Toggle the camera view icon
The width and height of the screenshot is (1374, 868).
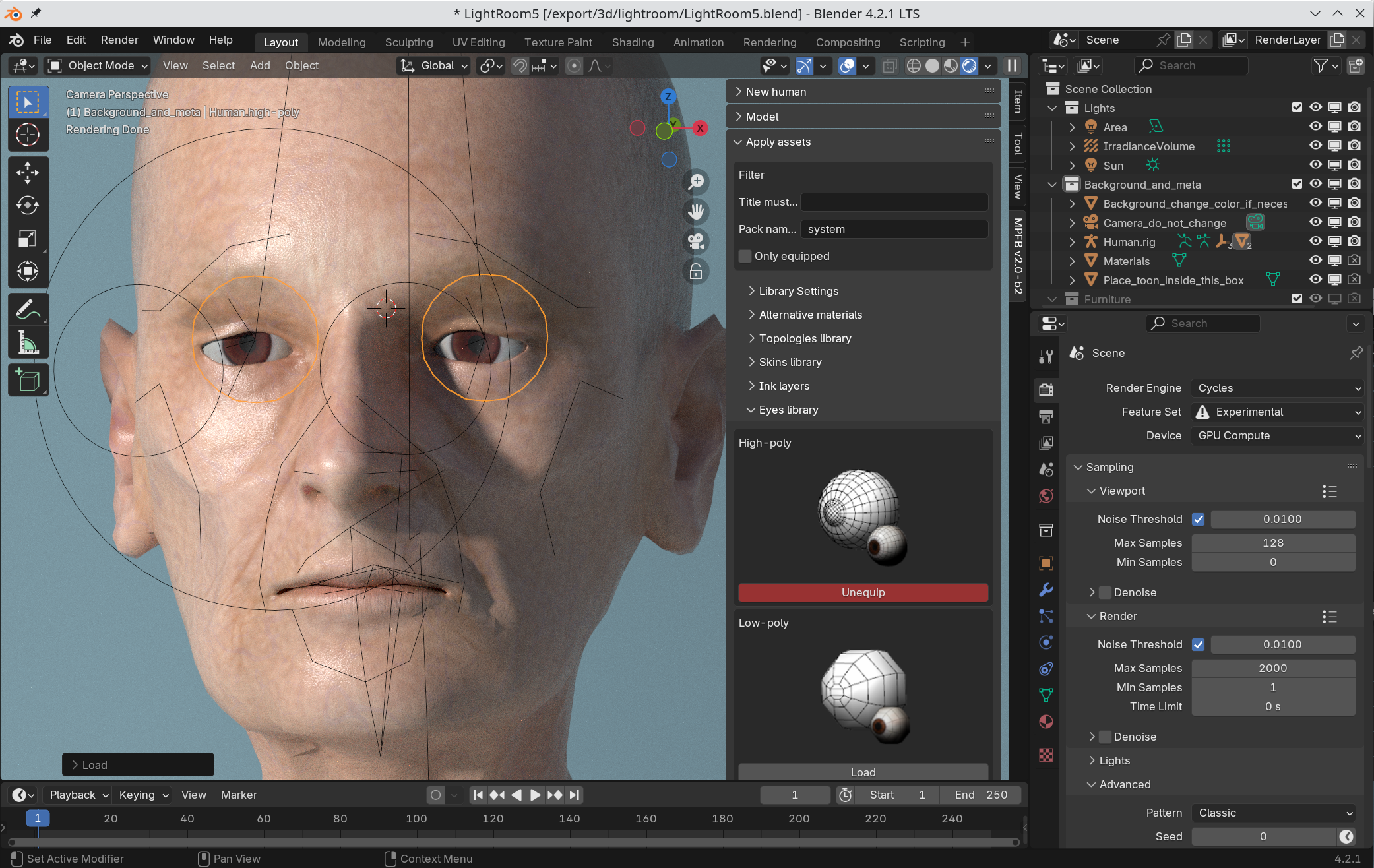tap(696, 241)
